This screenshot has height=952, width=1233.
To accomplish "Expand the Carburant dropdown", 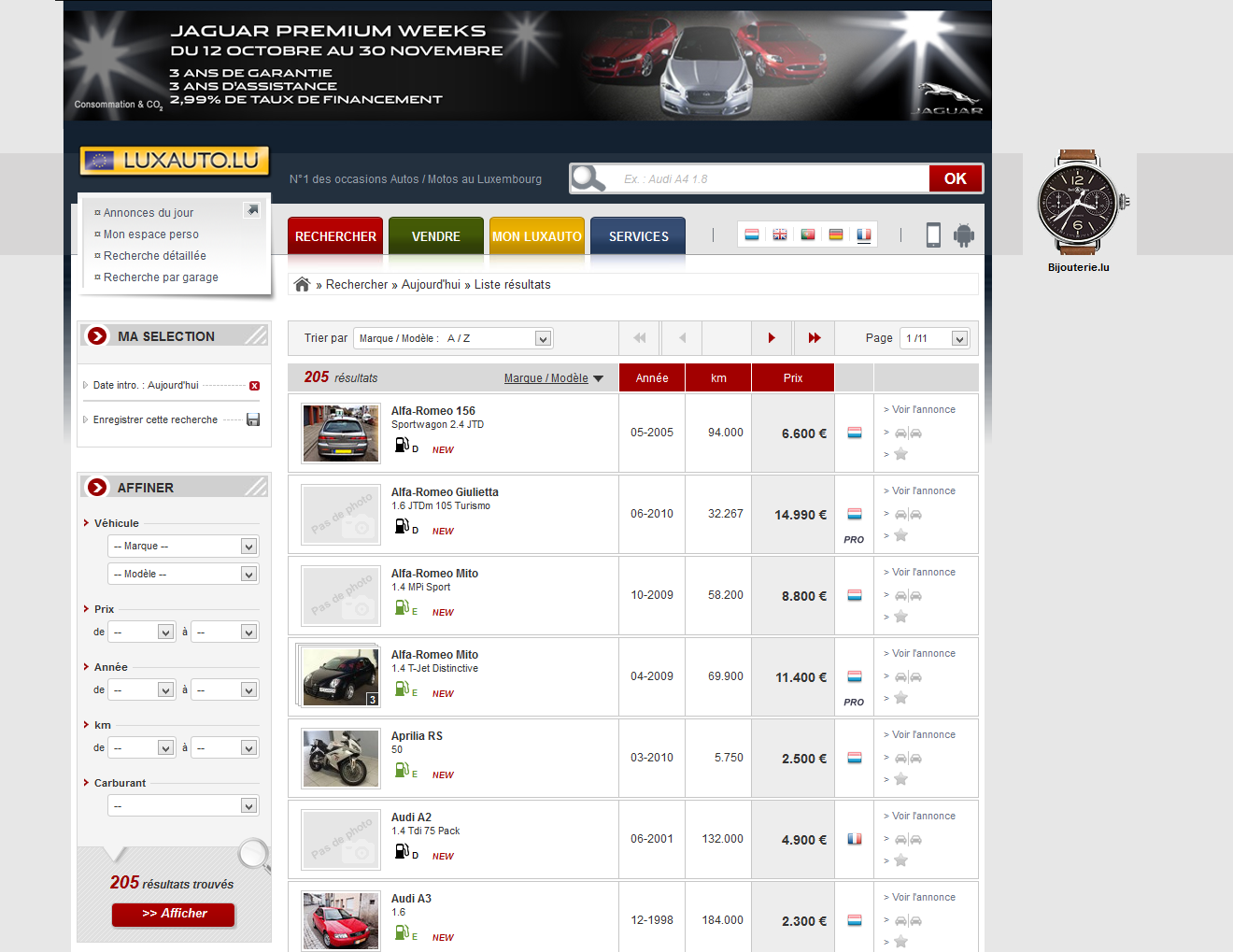I will [x=183, y=806].
